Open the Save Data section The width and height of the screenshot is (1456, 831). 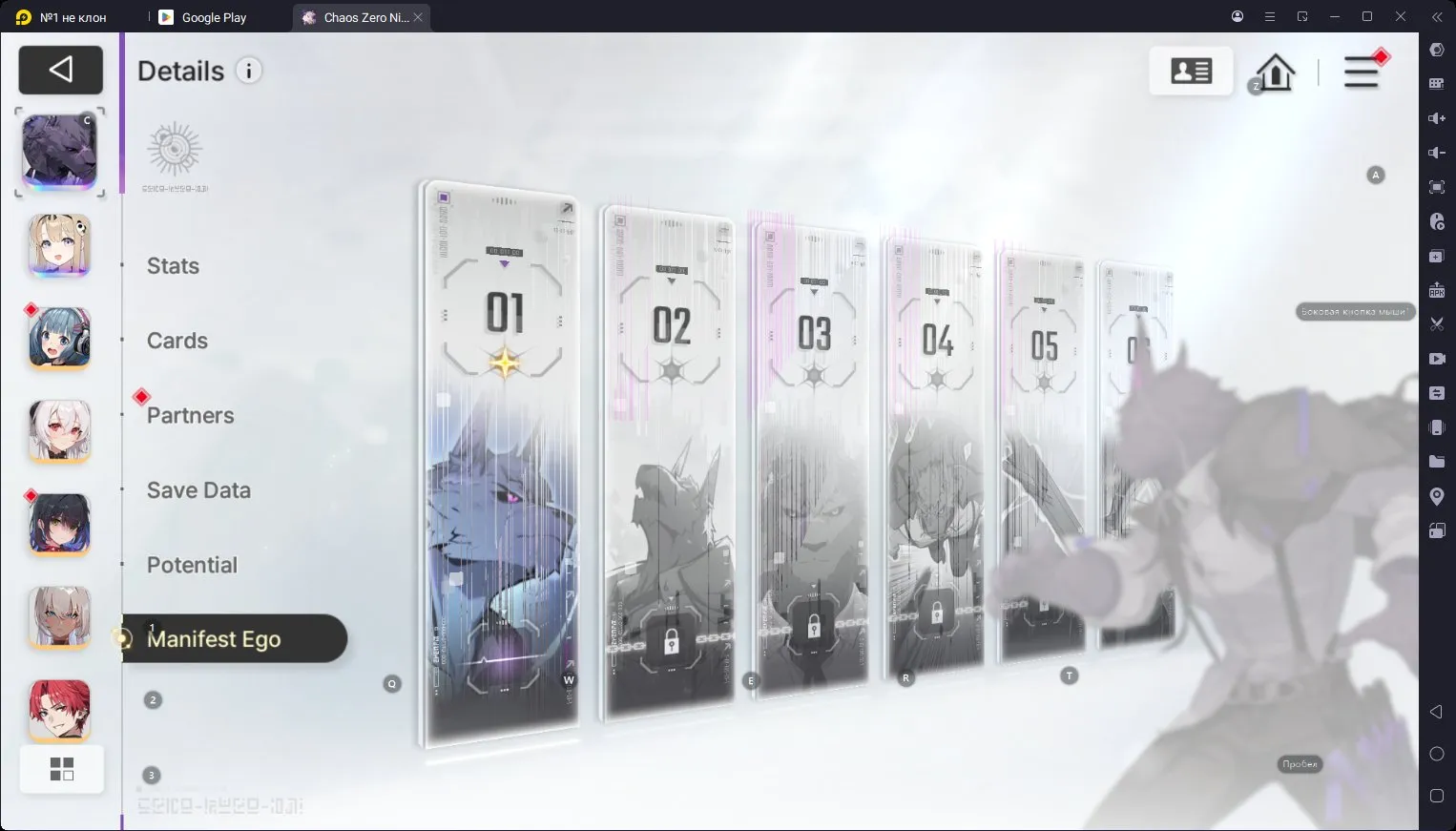click(x=198, y=490)
